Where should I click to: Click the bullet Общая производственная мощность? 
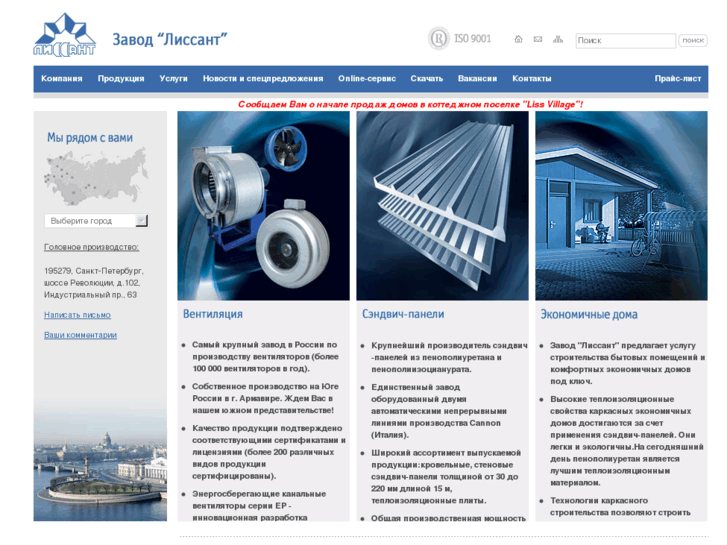pos(448,518)
